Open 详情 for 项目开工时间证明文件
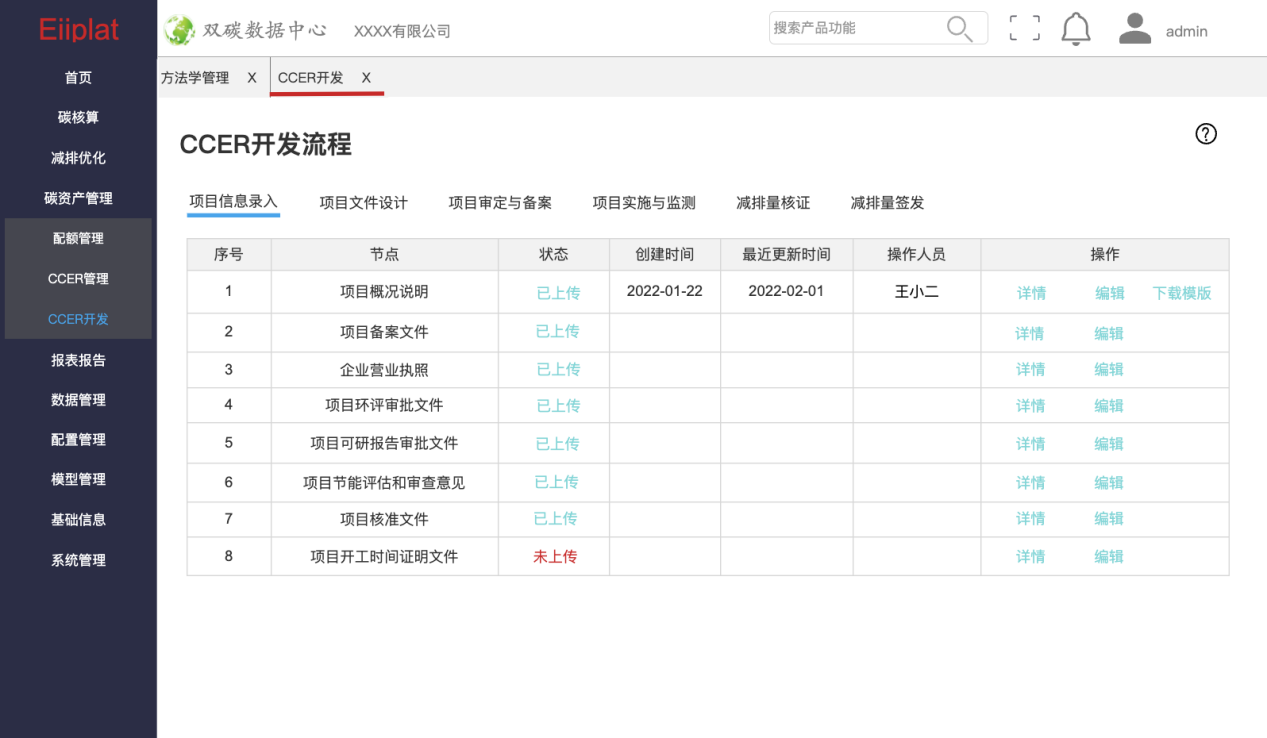 click(1030, 557)
